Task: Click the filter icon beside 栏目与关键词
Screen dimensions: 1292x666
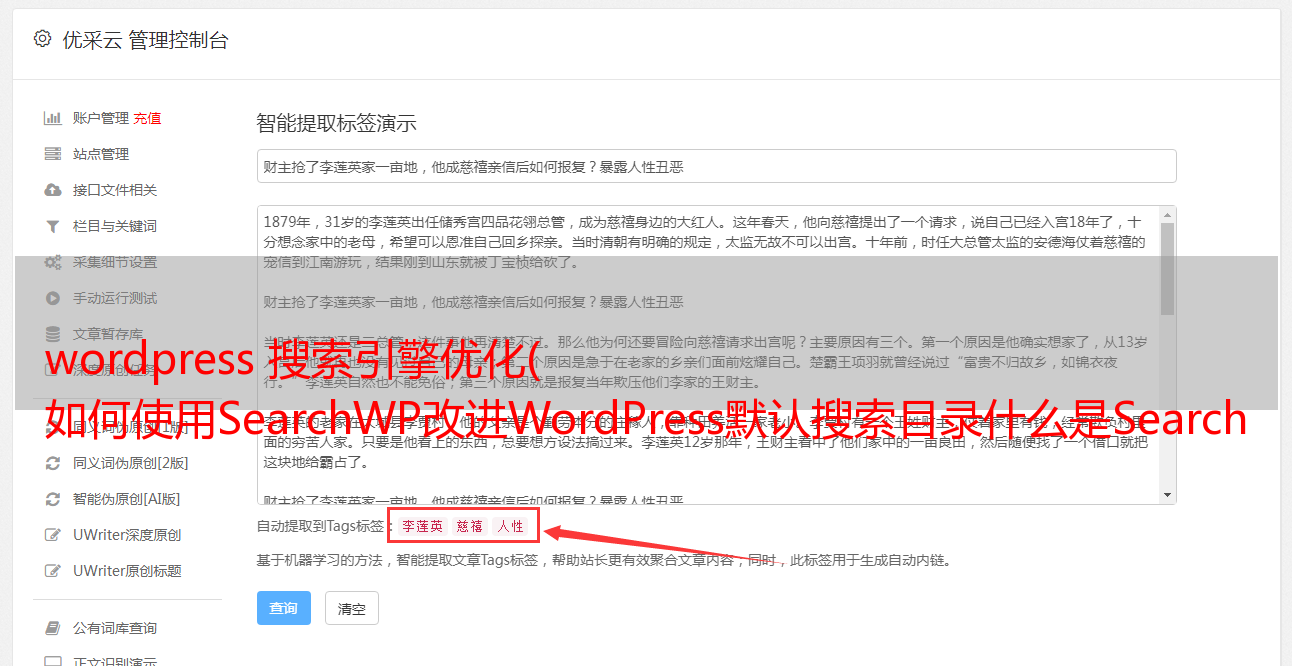Action: pos(53,226)
